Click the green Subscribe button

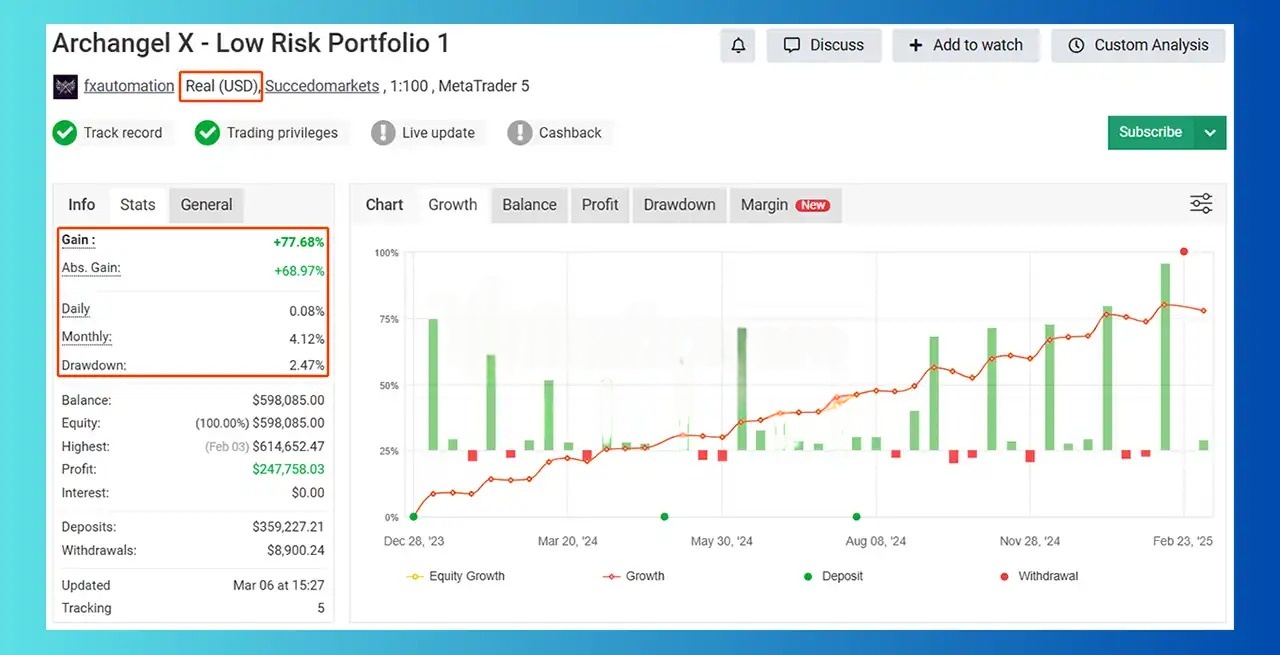coord(1151,133)
